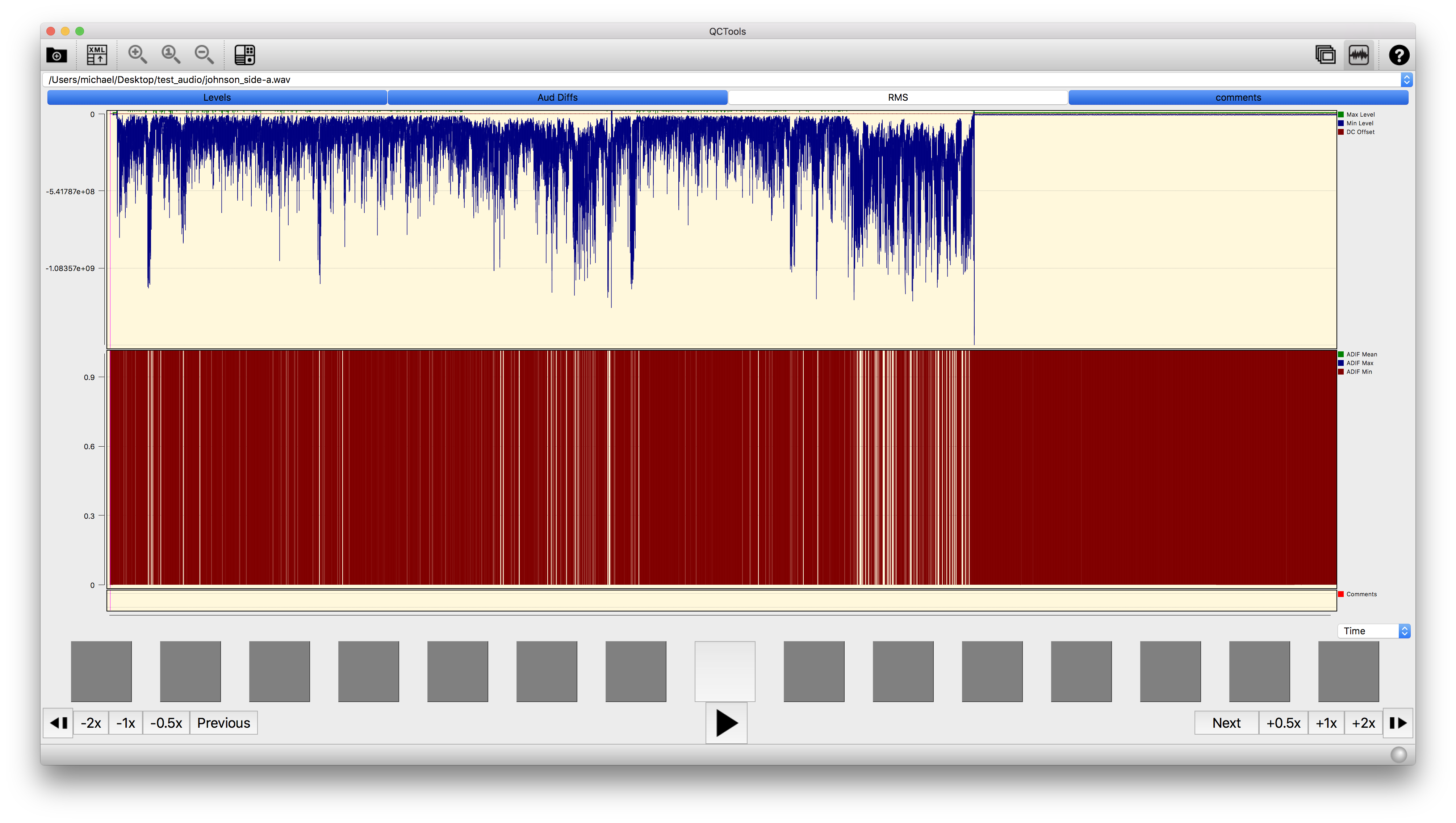
Task: Enable the RMS graph button
Action: [x=898, y=97]
